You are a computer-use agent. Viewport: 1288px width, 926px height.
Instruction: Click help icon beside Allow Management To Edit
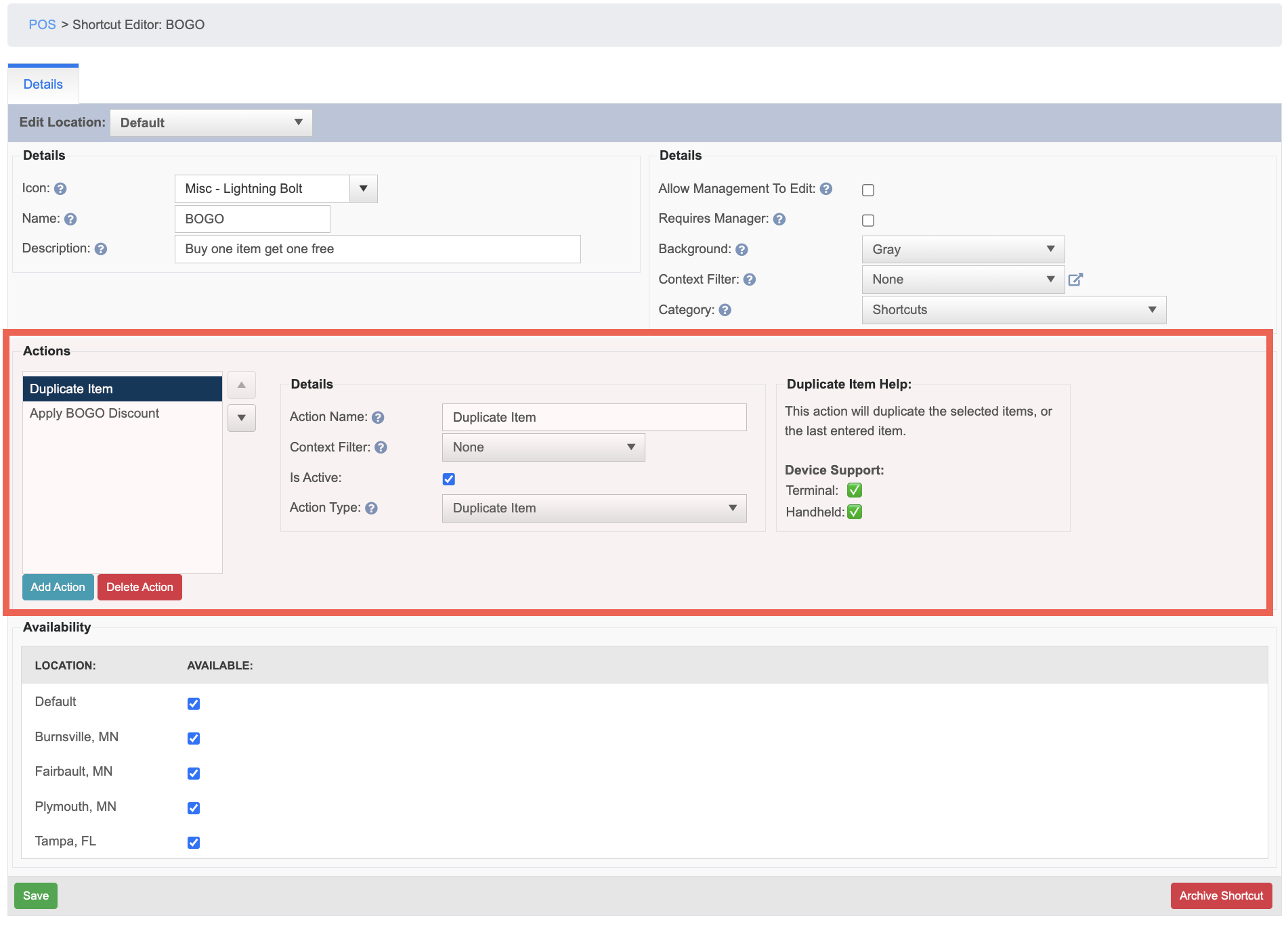(x=826, y=189)
